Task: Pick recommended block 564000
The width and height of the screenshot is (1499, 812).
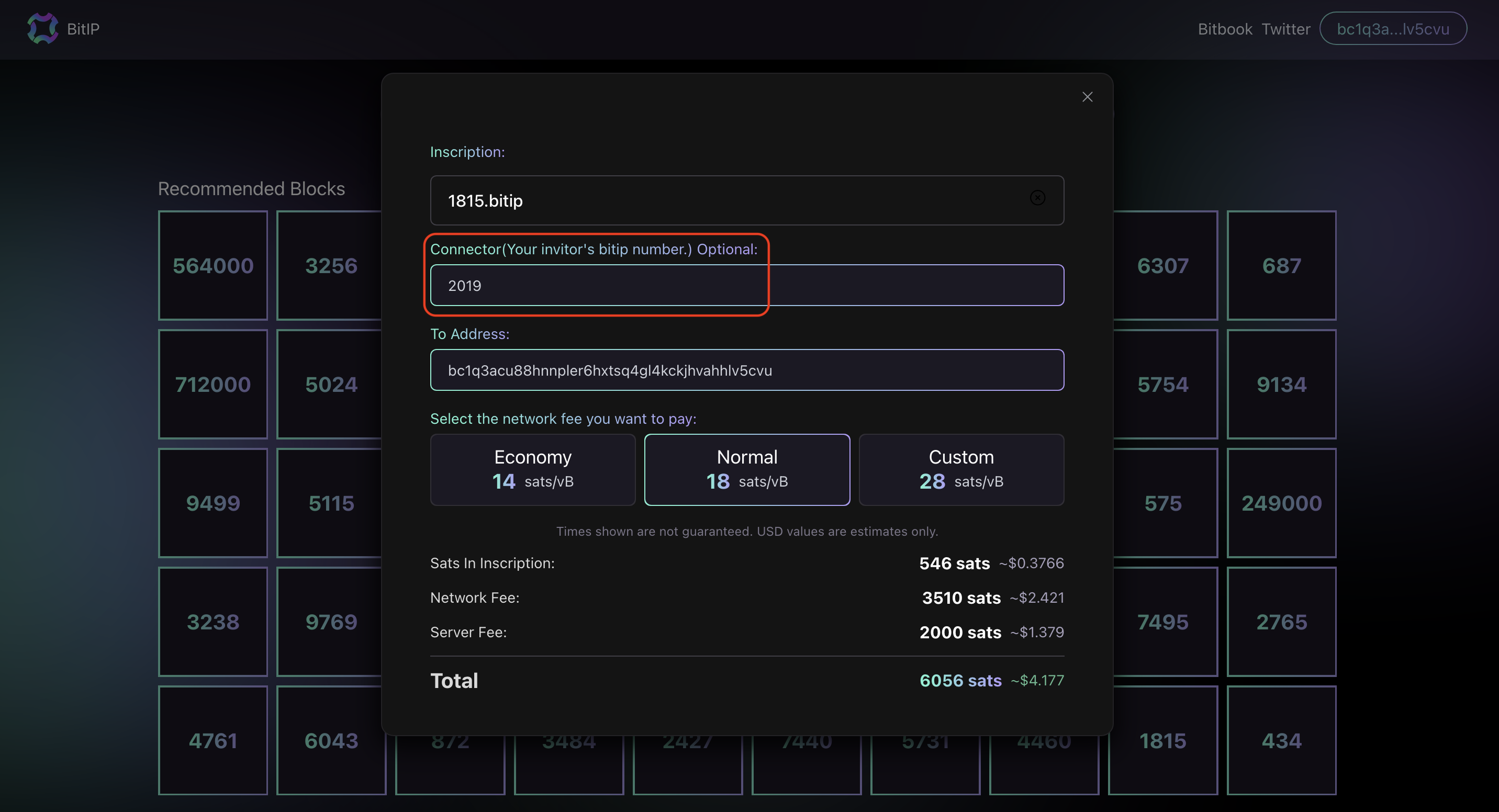Action: (213, 266)
